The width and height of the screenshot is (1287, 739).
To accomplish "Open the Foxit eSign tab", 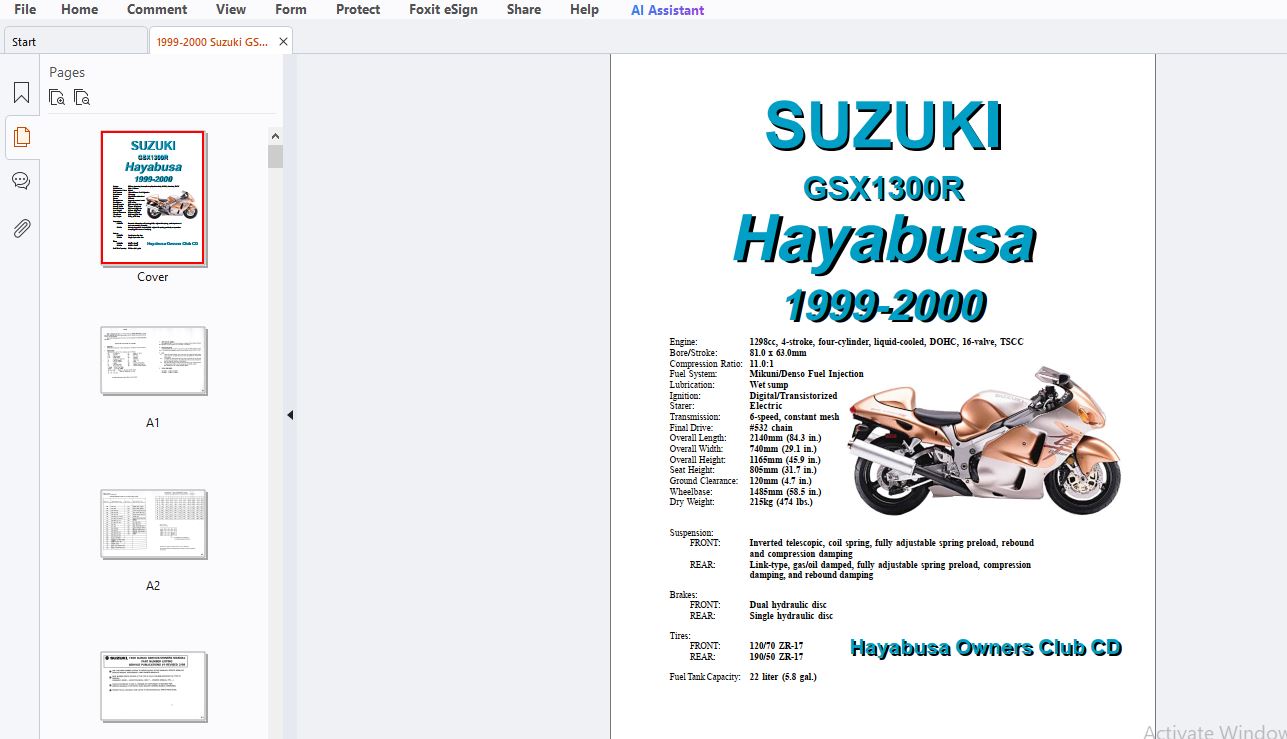I will pyautogui.click(x=443, y=10).
